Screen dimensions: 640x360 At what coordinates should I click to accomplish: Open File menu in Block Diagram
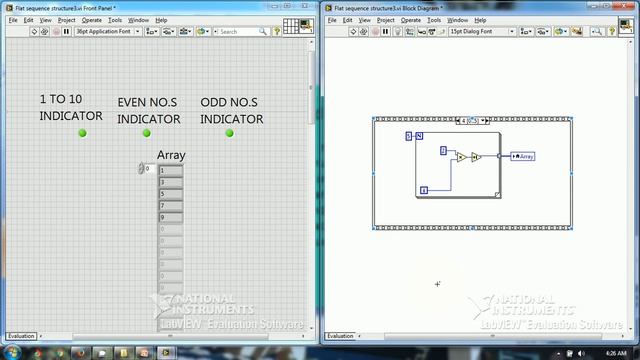[x=332, y=20]
